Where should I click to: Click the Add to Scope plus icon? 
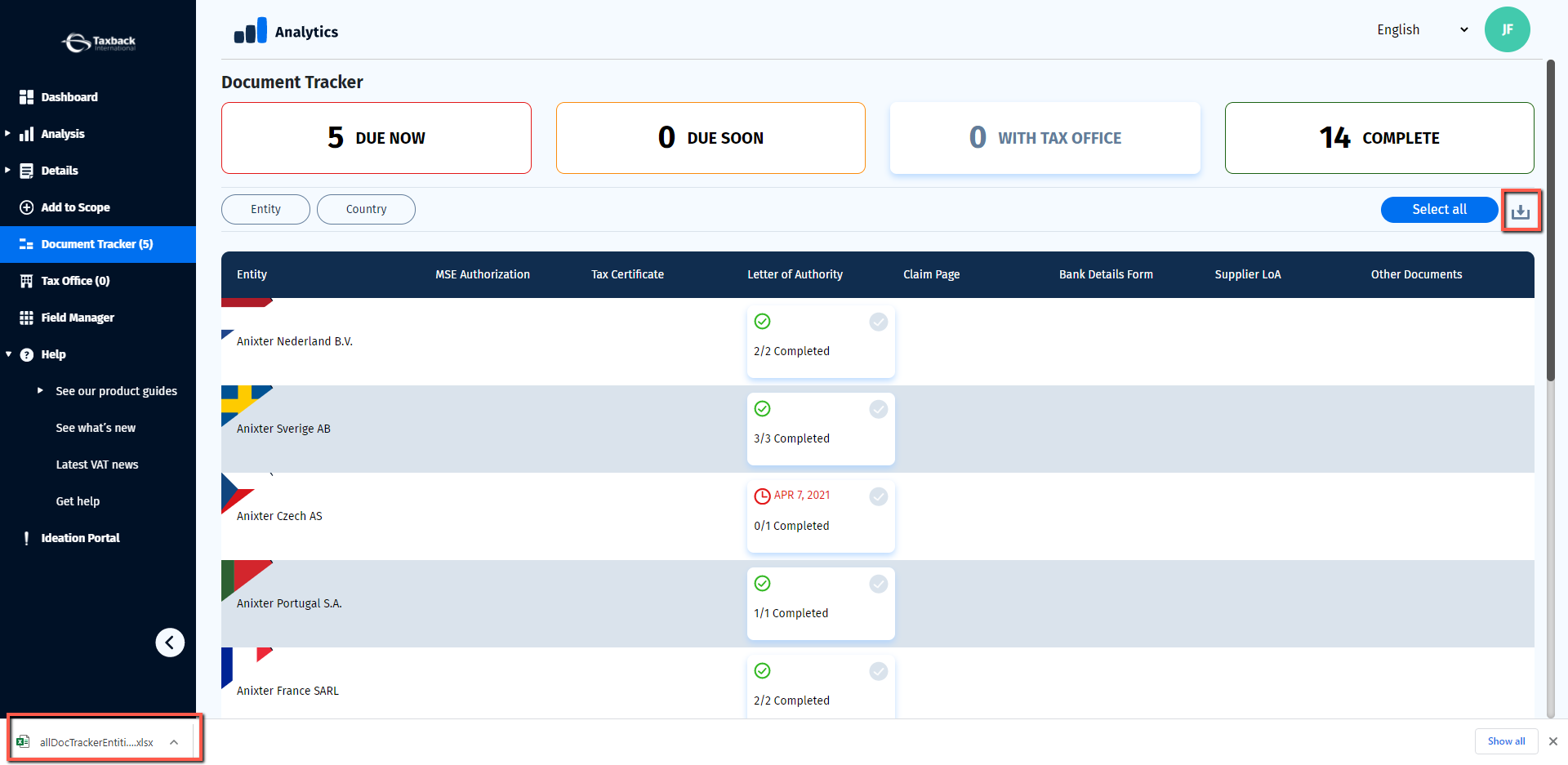(x=27, y=207)
